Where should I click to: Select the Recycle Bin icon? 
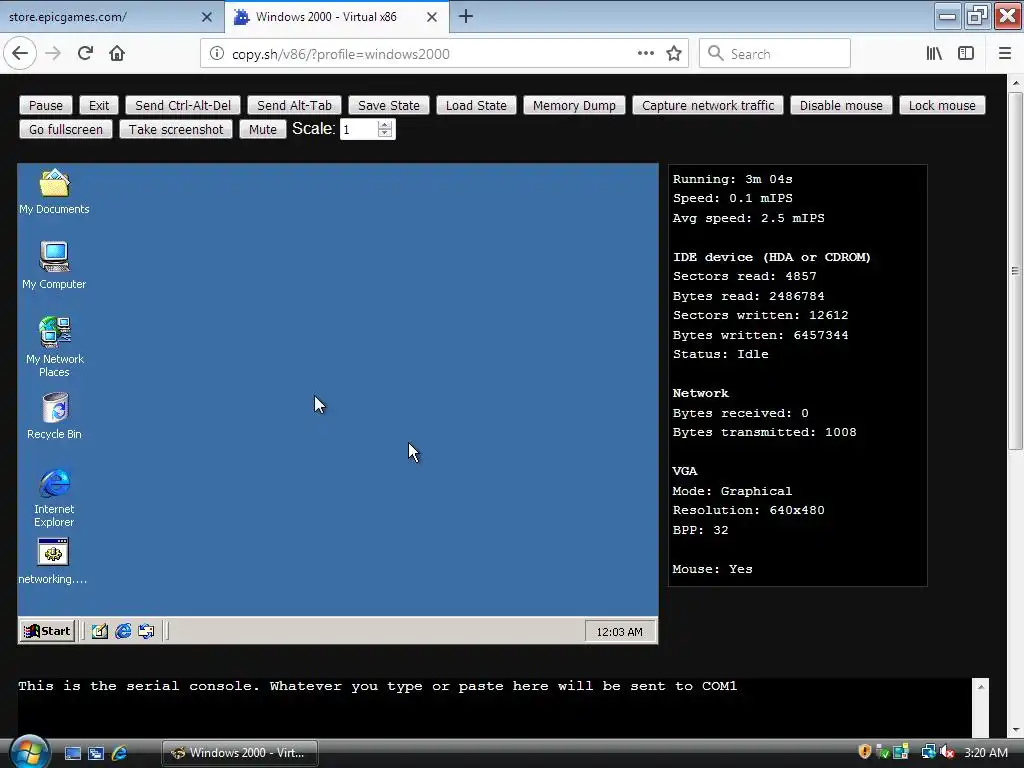[55, 416]
